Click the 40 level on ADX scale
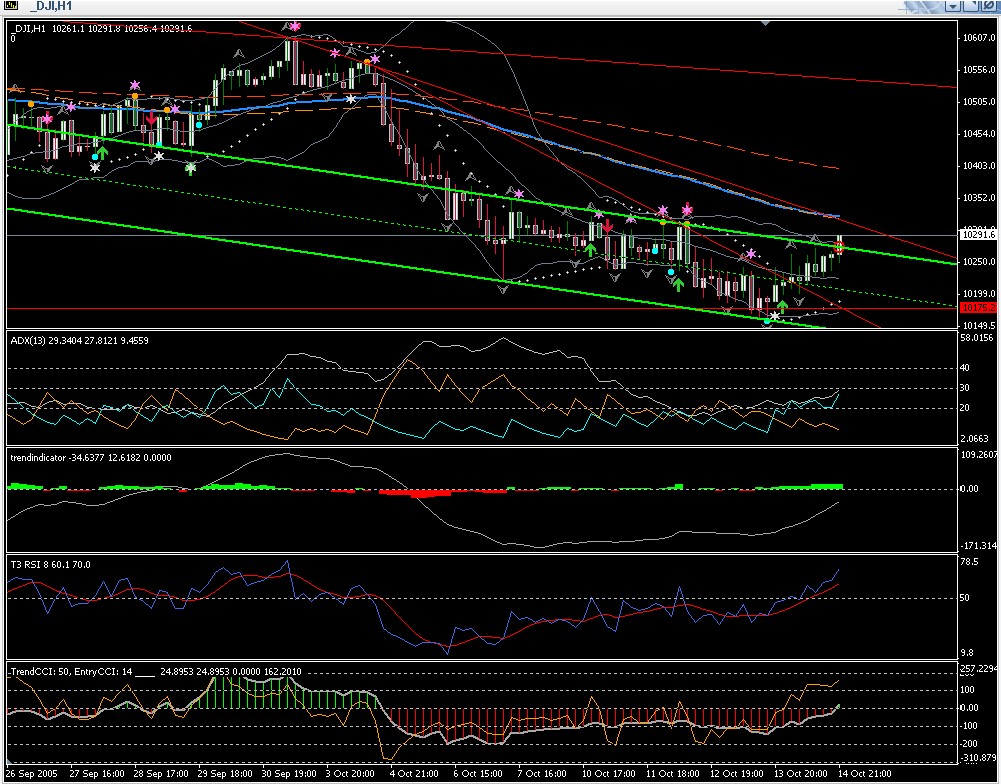Screen dimensions: 1001x784 965,368
